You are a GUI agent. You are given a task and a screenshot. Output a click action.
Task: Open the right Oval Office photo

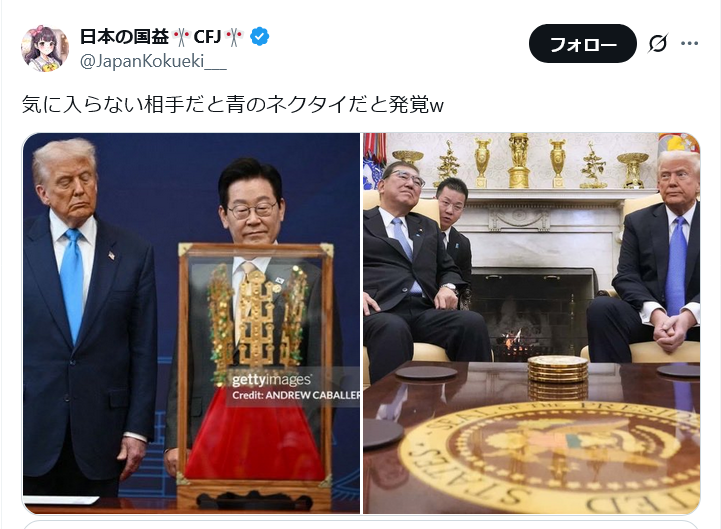[x=532, y=323]
